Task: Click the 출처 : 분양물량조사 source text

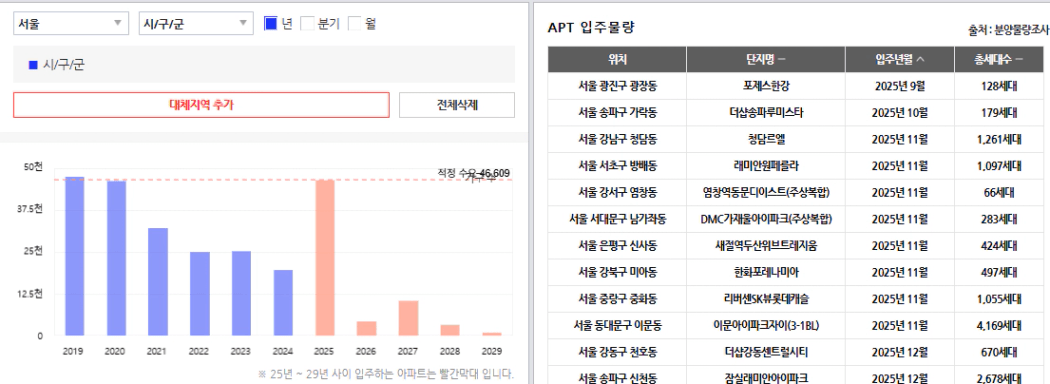Action: click(1008, 30)
